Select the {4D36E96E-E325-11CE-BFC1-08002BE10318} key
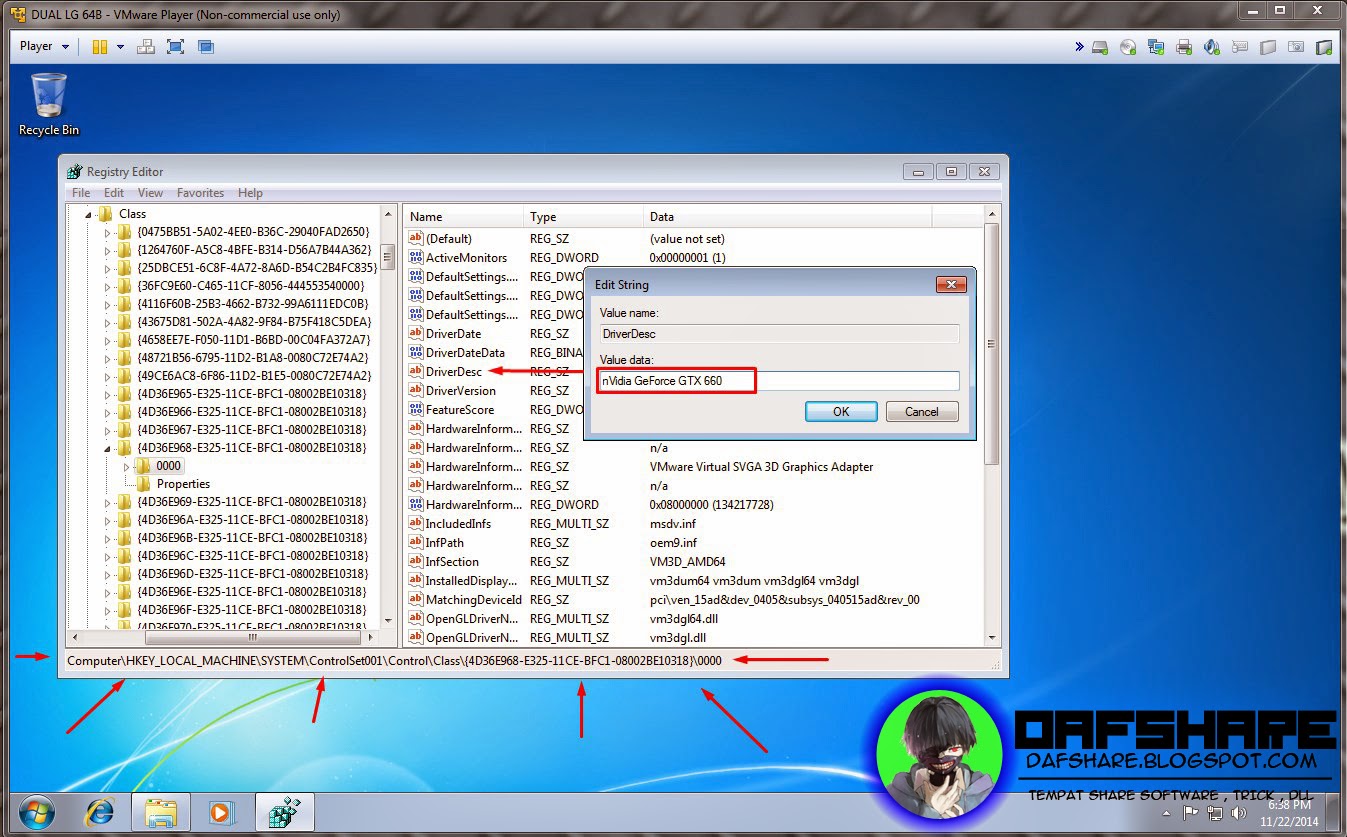Image resolution: width=1347 pixels, height=837 pixels. (252, 592)
